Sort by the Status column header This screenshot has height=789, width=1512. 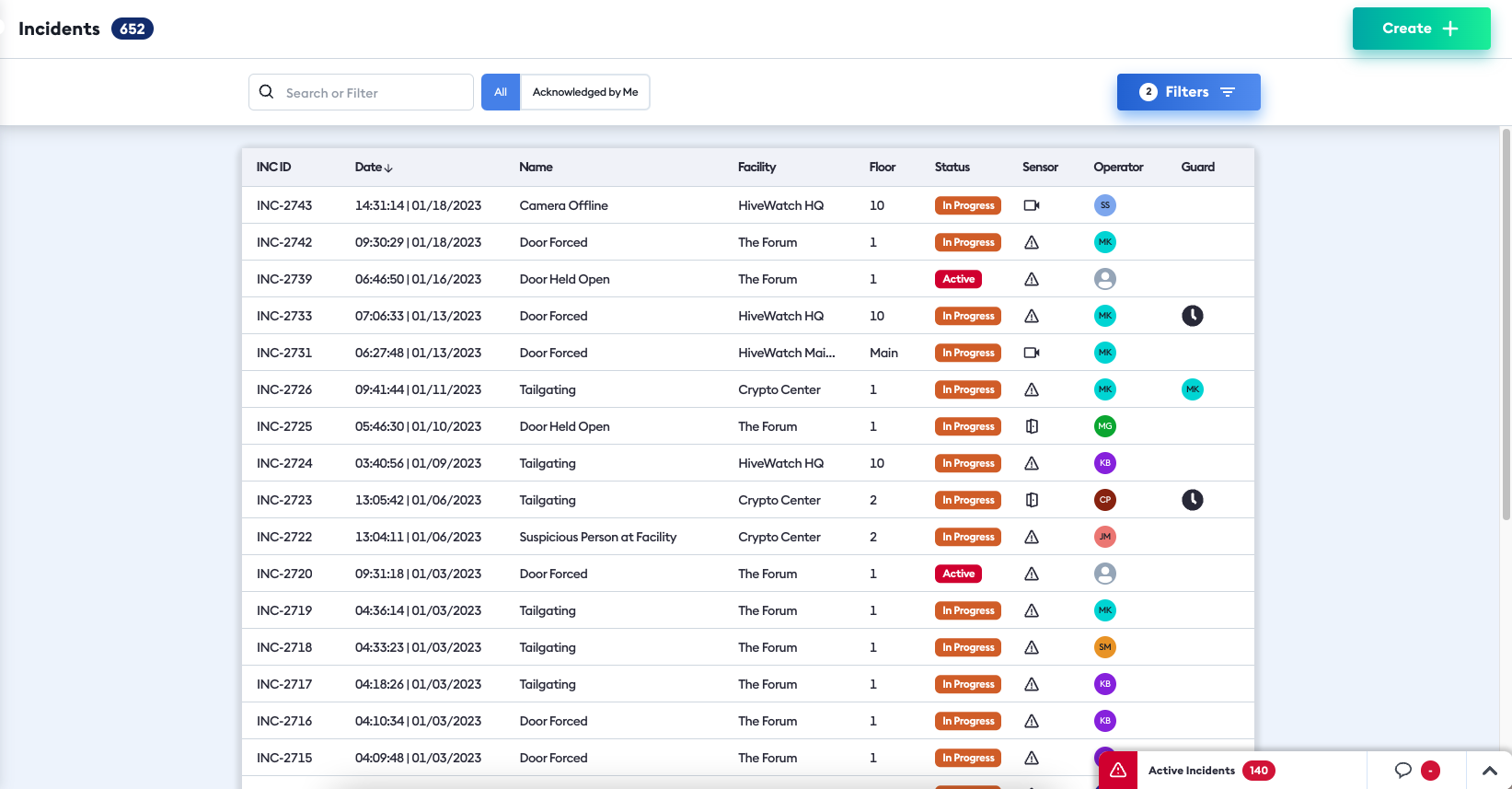click(x=952, y=167)
